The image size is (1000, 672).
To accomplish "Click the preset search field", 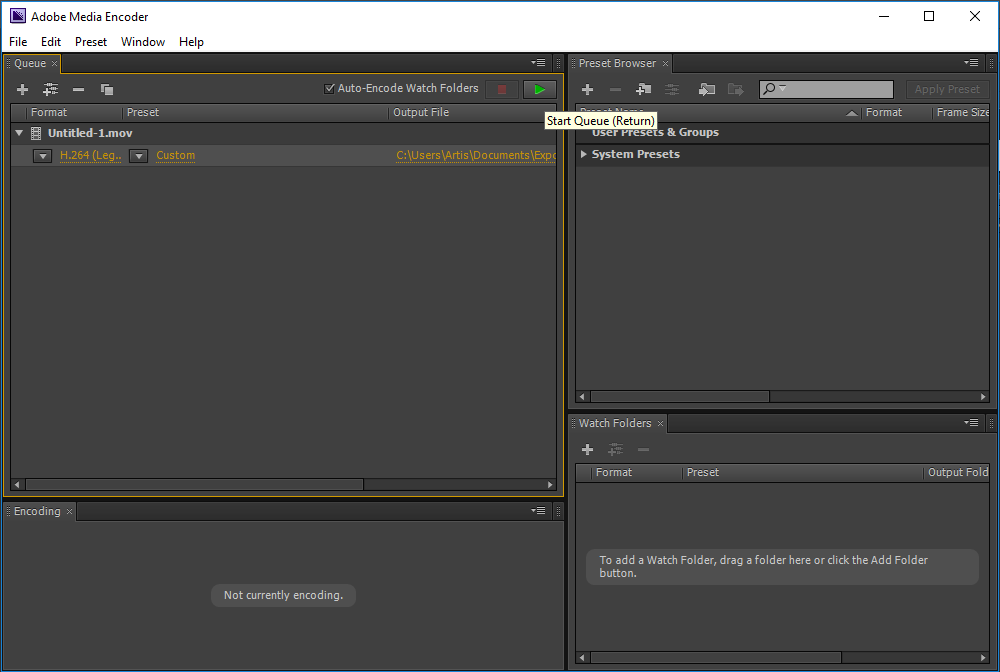I will coord(826,89).
